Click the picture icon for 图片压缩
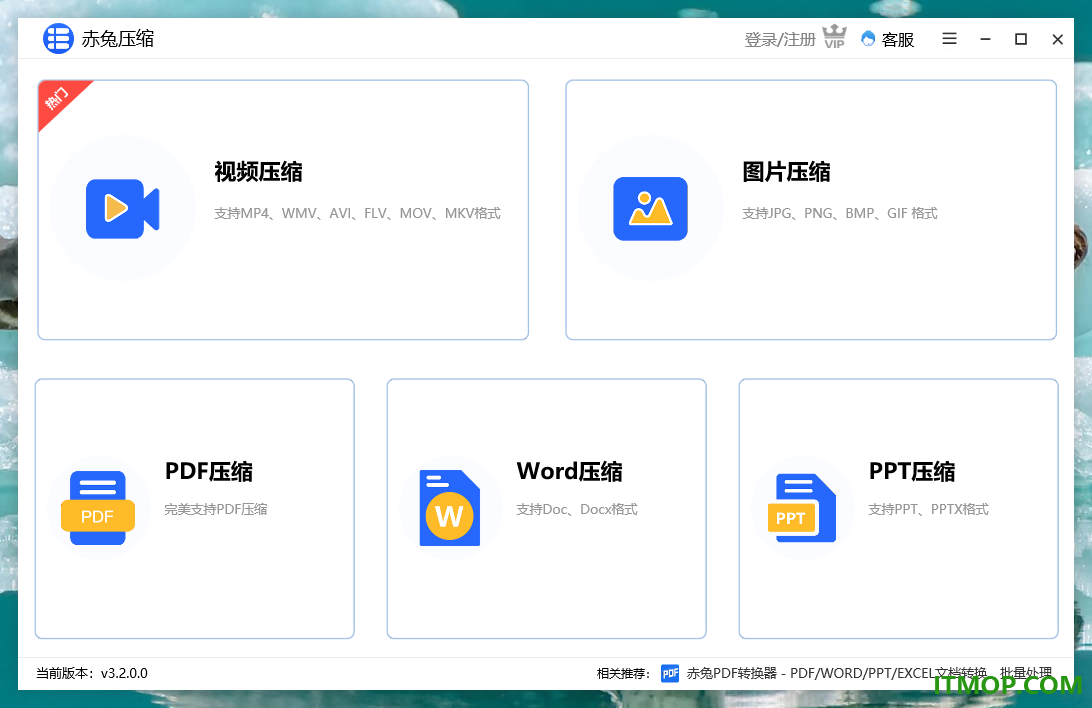The width and height of the screenshot is (1092, 708). [x=650, y=209]
